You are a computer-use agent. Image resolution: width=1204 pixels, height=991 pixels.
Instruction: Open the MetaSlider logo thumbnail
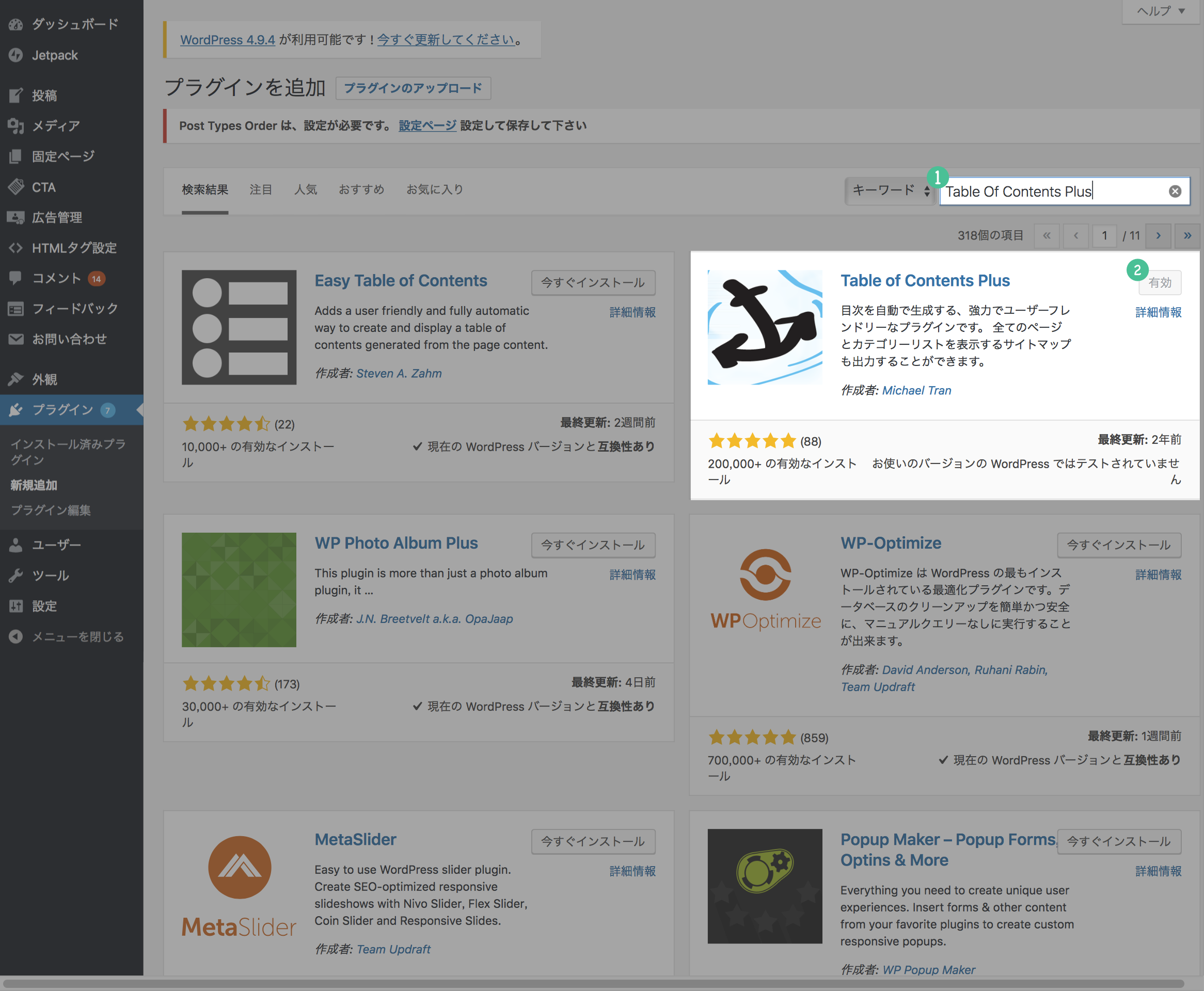pos(239,886)
